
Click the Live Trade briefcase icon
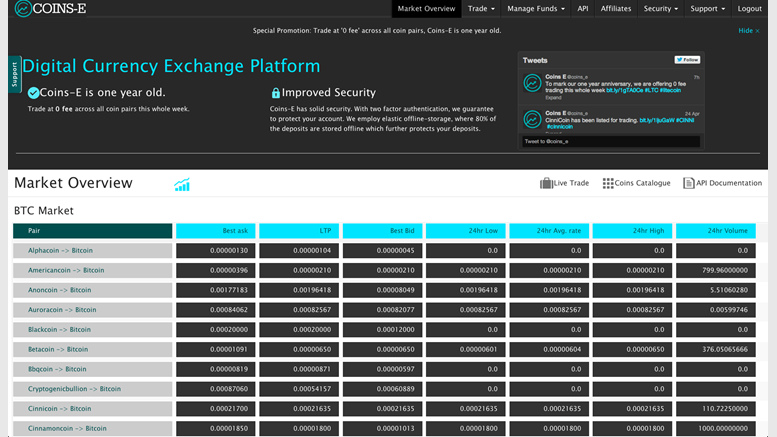pos(546,183)
